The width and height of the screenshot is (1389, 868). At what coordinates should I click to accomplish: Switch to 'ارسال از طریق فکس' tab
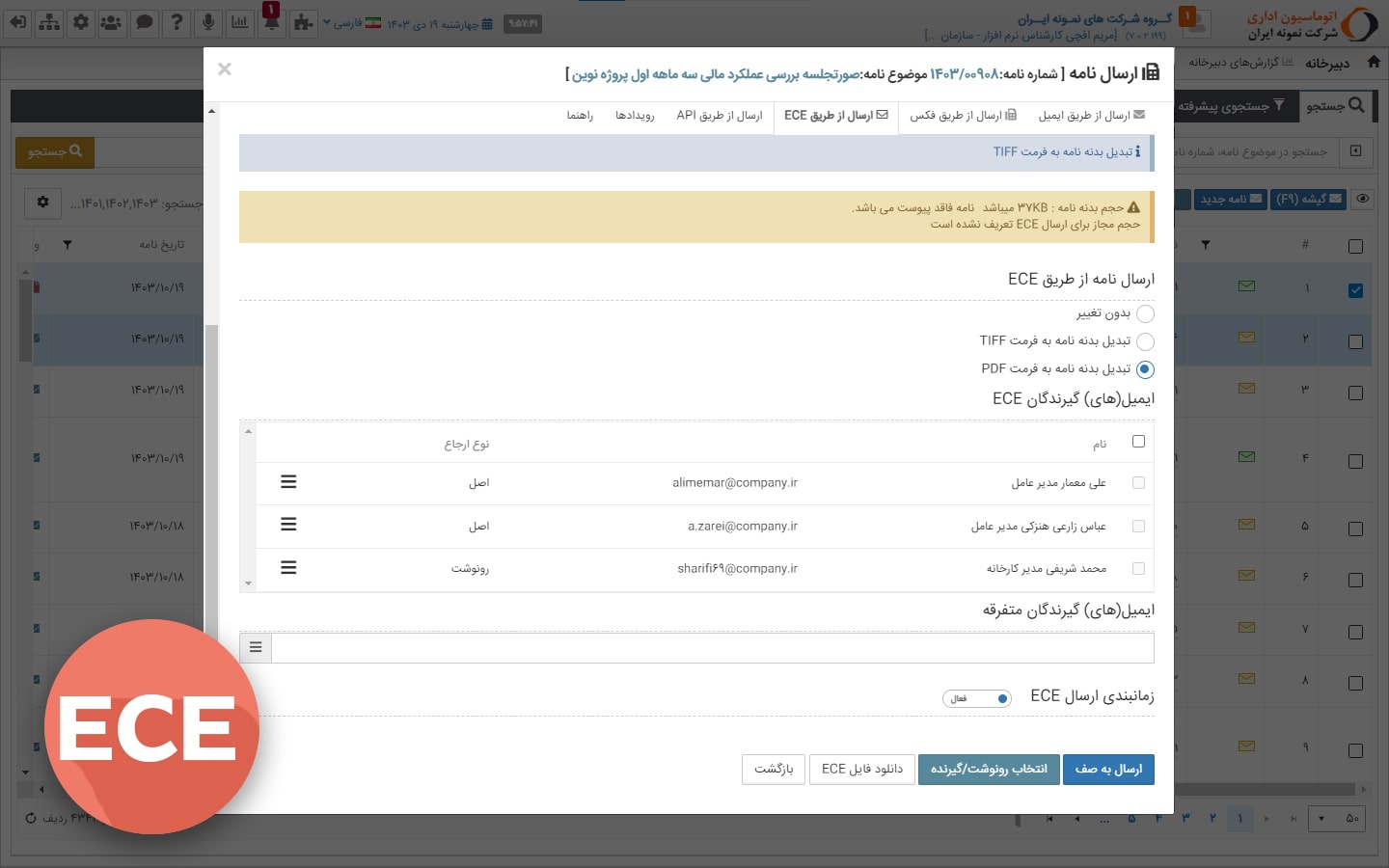[x=963, y=116]
